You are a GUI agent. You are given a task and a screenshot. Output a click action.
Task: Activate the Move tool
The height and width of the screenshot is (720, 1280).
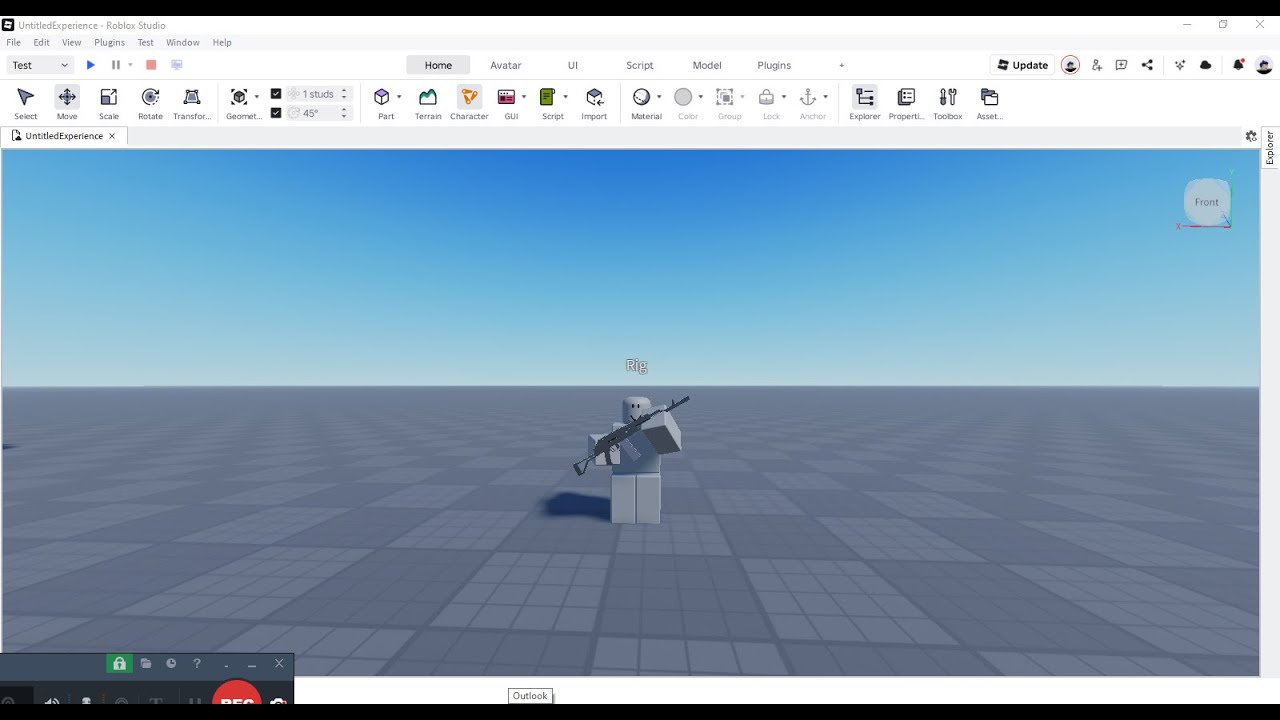67,103
